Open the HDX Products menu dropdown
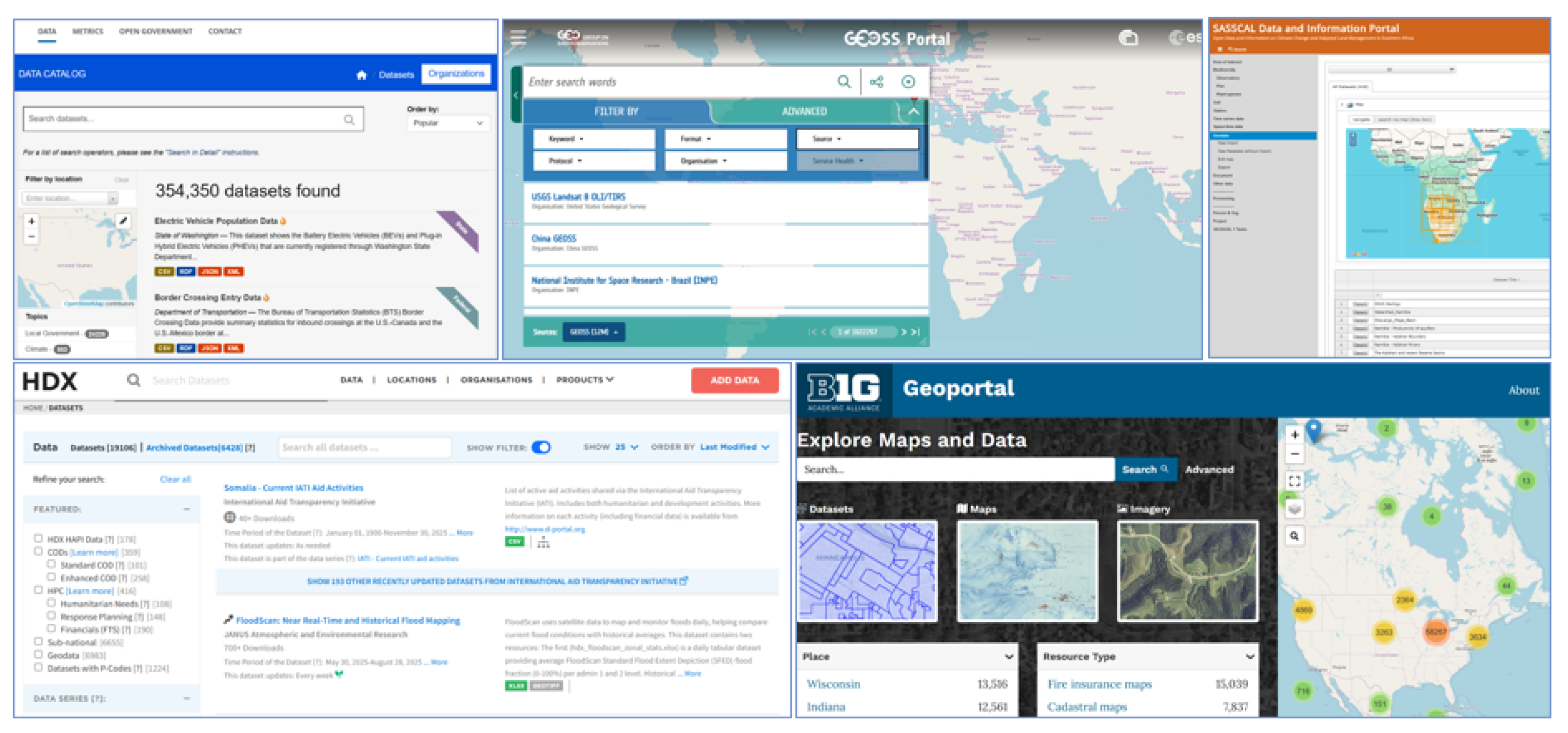The width and height of the screenshot is (1568, 733). [x=585, y=380]
